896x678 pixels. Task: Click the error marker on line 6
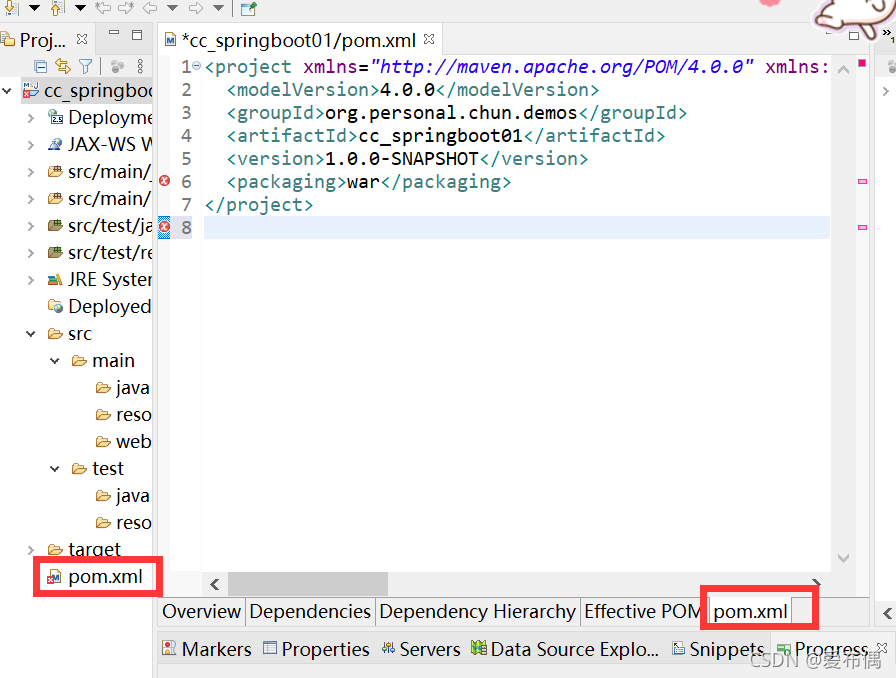point(166,182)
